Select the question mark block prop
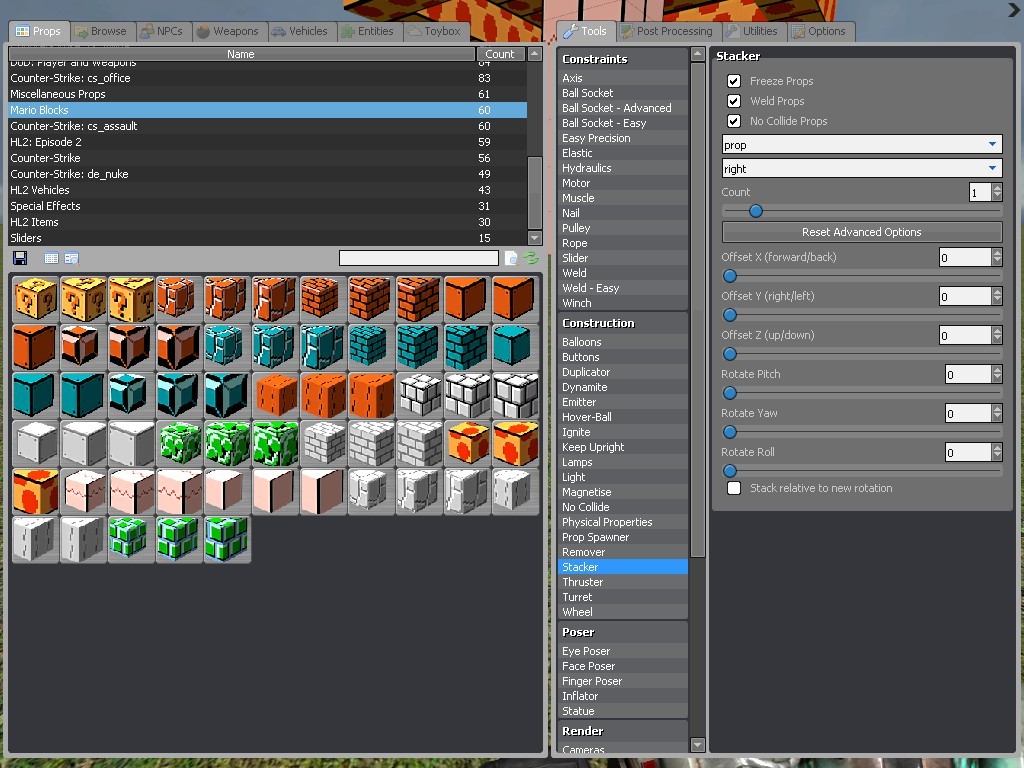The image size is (1024, 768). 34,297
